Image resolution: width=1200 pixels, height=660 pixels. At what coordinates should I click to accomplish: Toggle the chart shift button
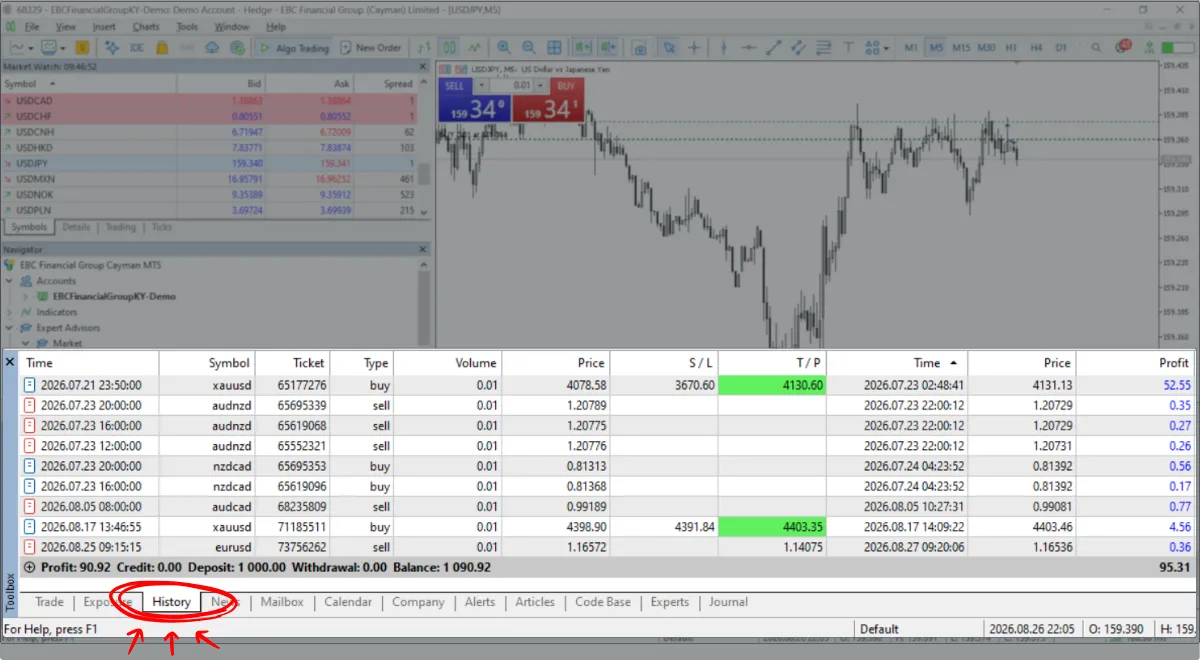(x=608, y=47)
